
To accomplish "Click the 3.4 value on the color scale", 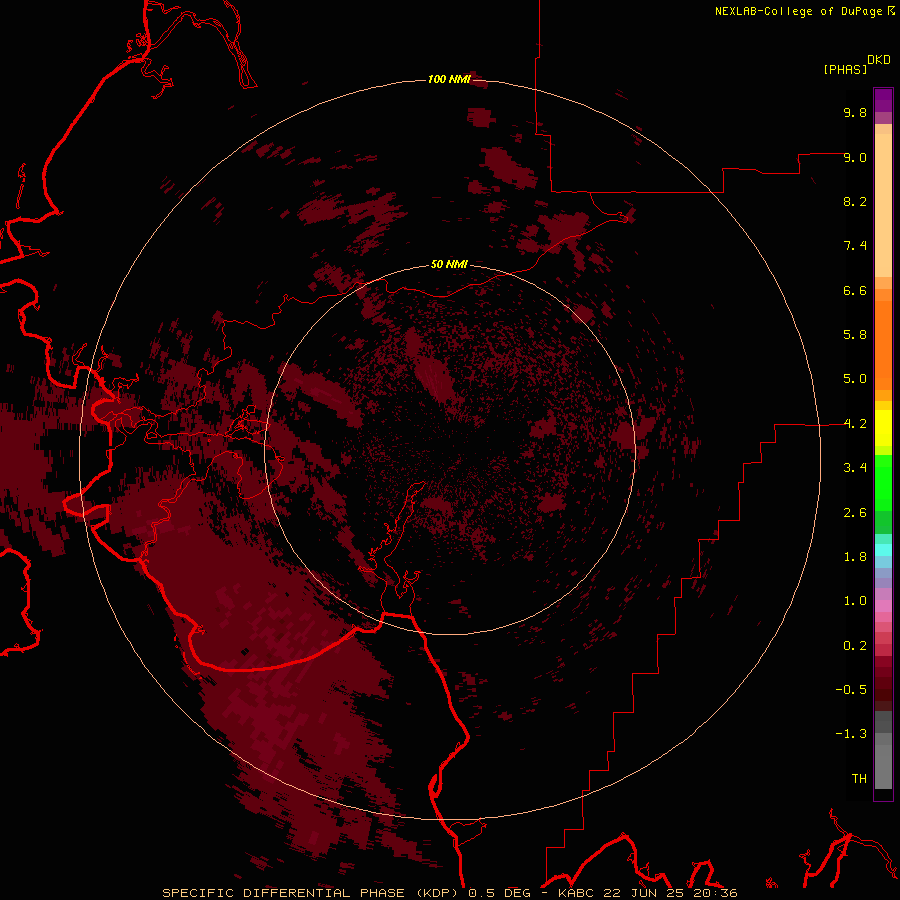I will click(855, 468).
